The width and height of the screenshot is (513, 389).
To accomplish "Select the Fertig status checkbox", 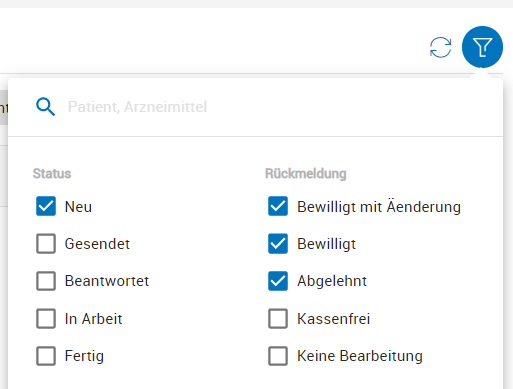I will point(46,356).
